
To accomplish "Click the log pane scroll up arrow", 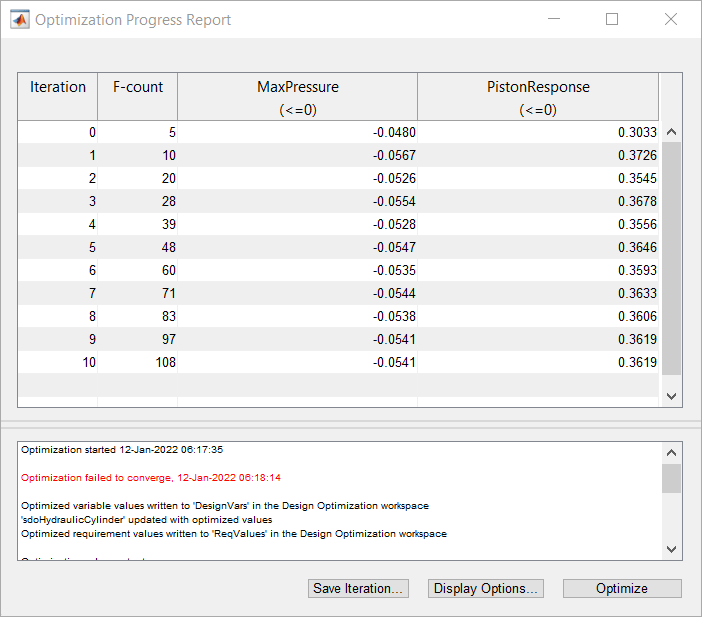I will tap(671, 453).
